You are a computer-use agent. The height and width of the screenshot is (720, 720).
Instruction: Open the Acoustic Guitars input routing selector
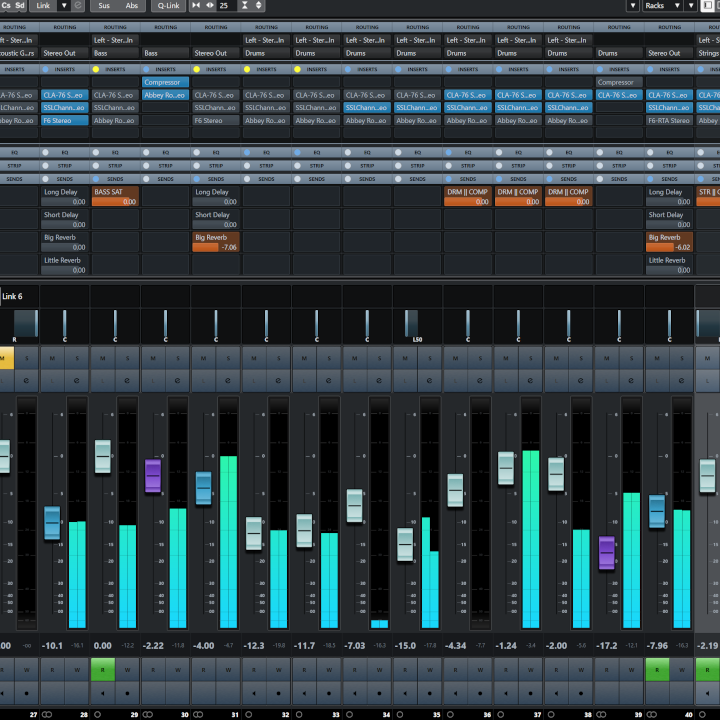click(17, 53)
